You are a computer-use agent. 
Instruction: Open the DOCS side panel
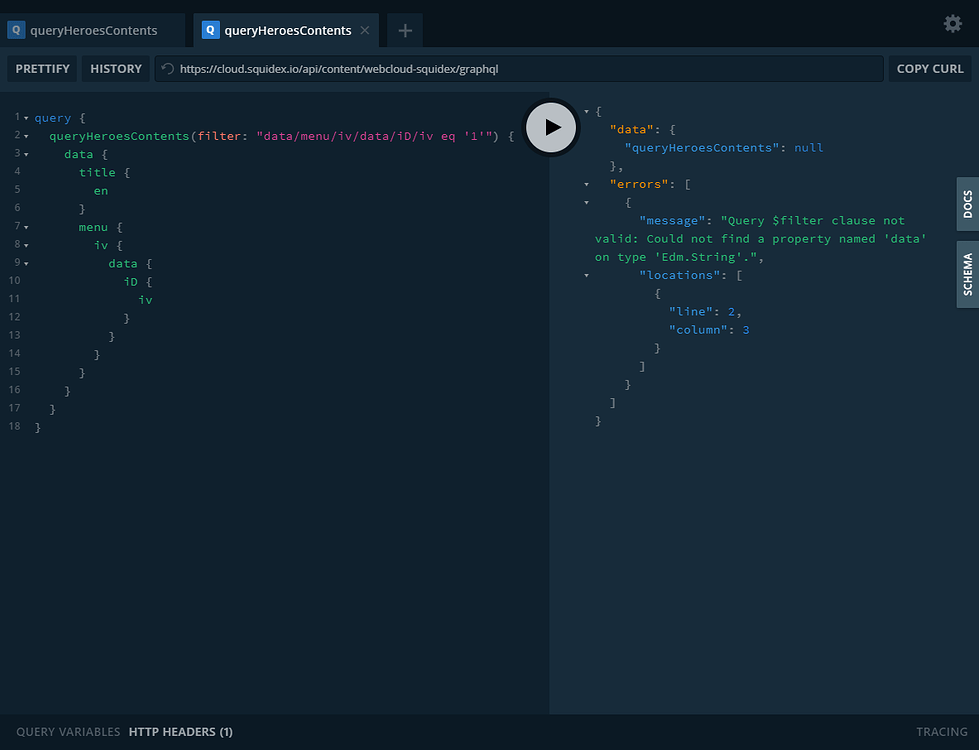[x=967, y=204]
